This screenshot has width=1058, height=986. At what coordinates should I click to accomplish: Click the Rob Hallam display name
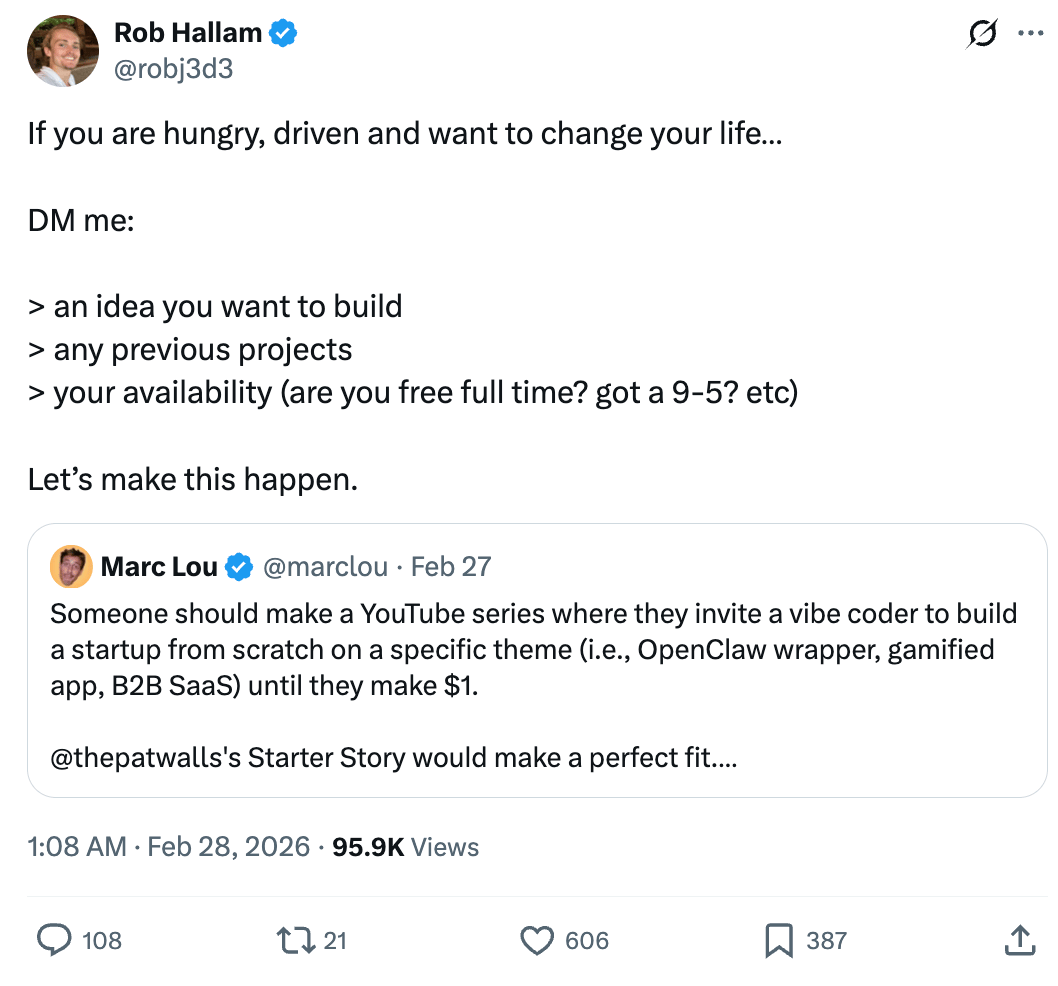[188, 33]
